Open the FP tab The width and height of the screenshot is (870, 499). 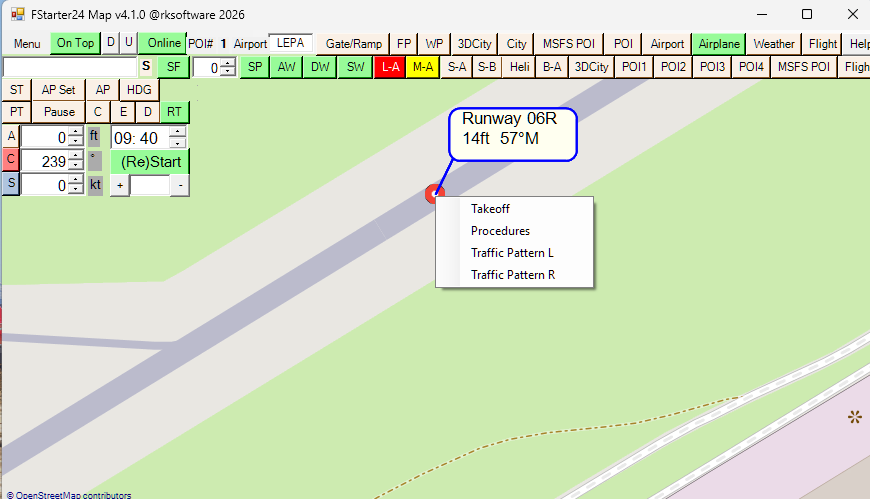404,44
